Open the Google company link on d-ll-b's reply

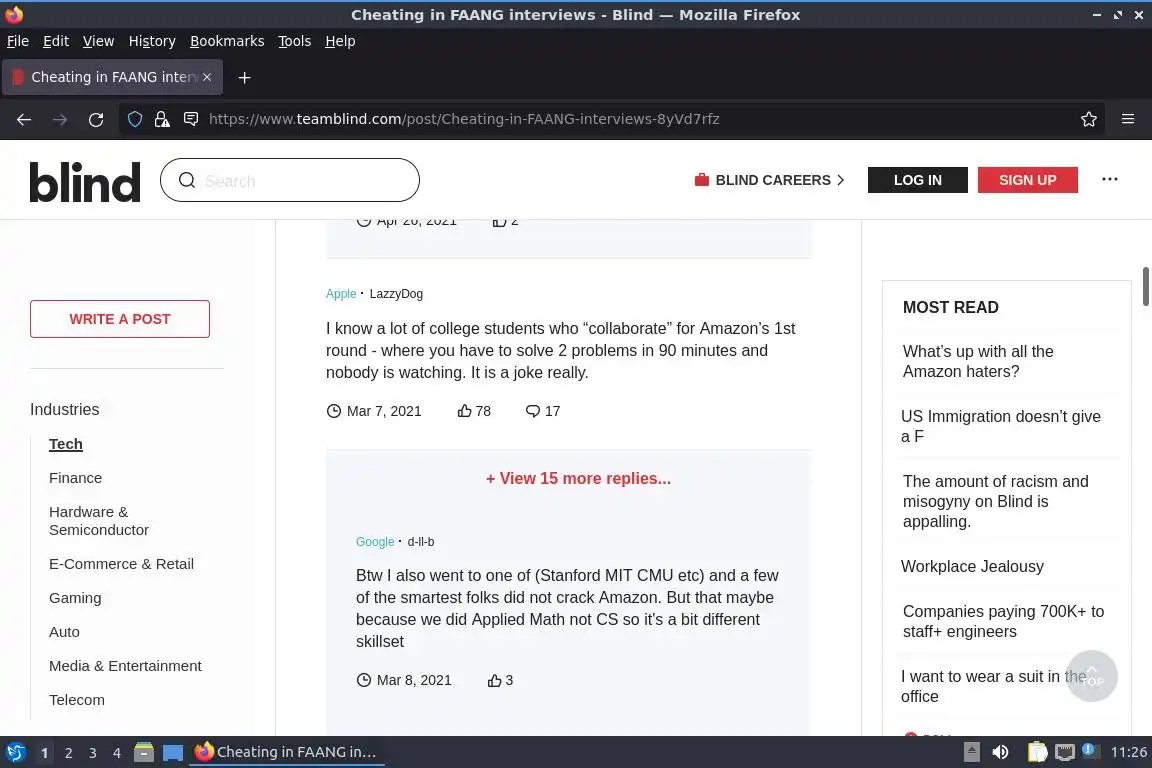(x=375, y=542)
